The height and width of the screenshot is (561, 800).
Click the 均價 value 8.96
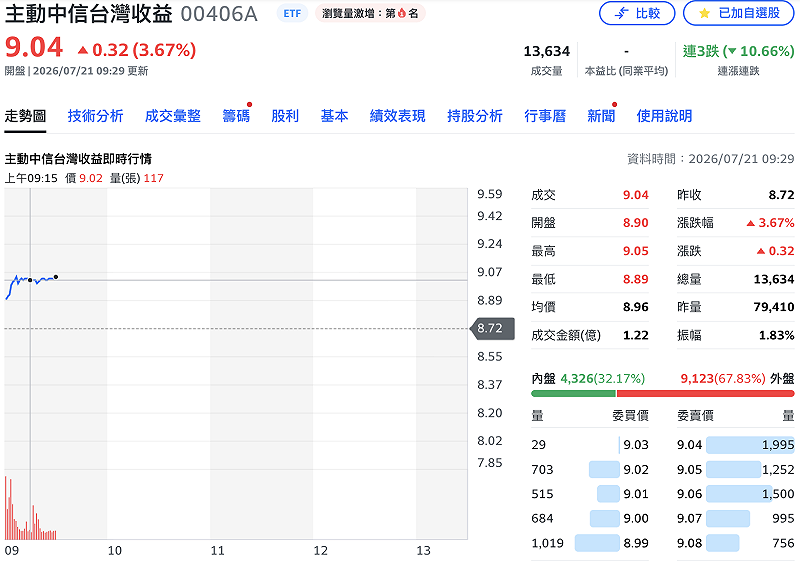635,307
